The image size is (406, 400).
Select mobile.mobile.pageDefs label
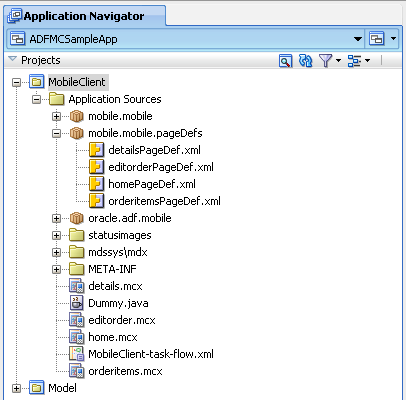(145, 133)
